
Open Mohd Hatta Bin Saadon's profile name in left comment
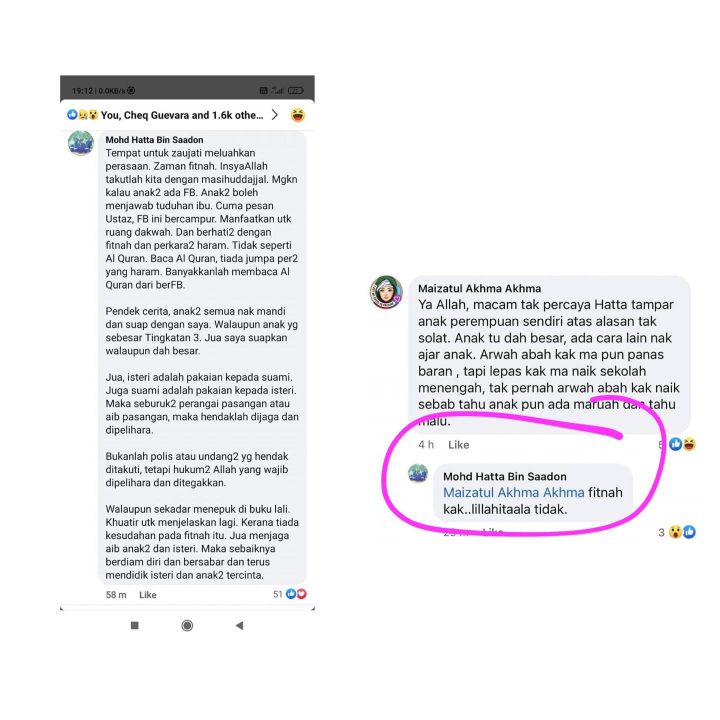pyautogui.click(x=154, y=140)
